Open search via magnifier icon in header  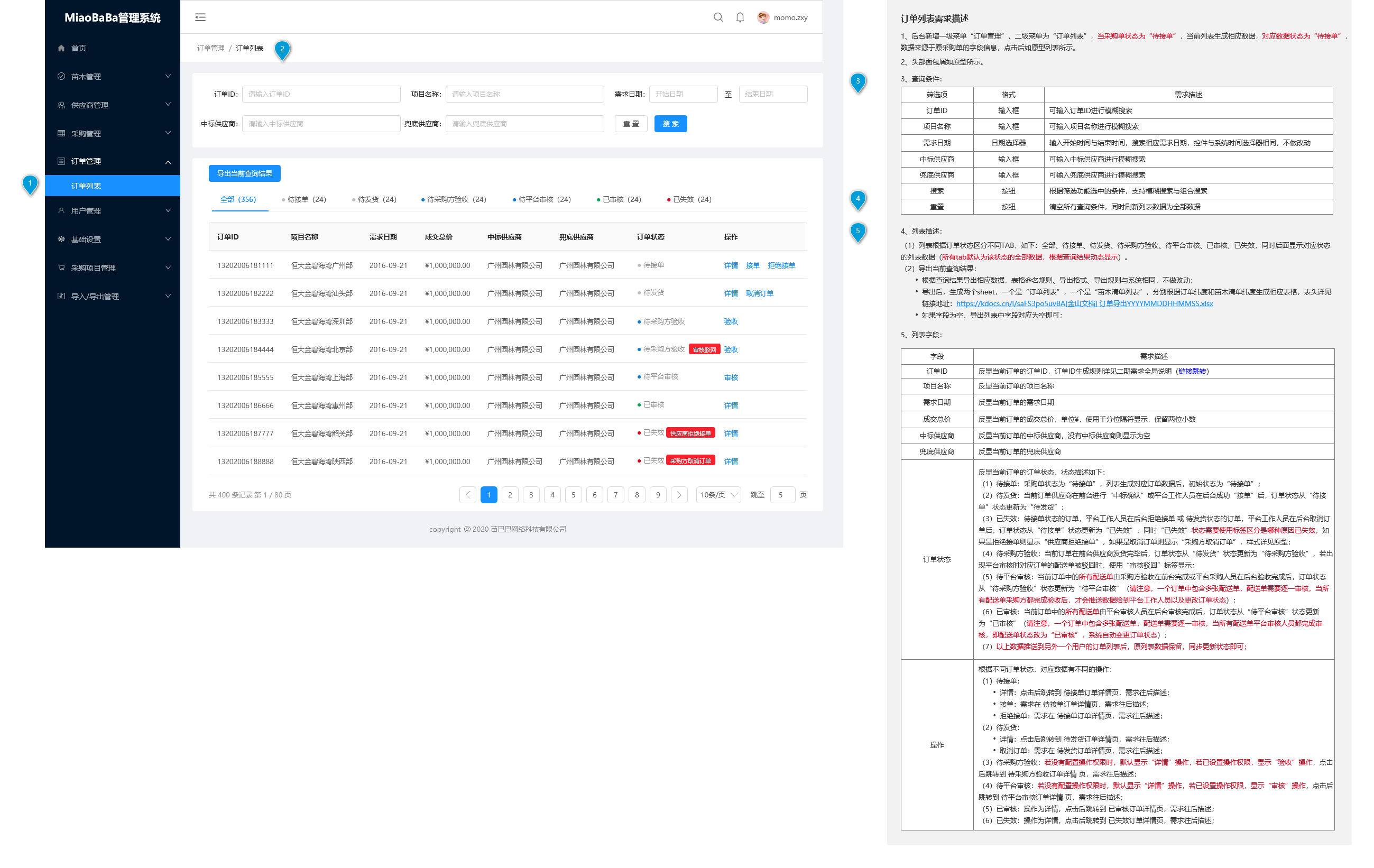(718, 17)
